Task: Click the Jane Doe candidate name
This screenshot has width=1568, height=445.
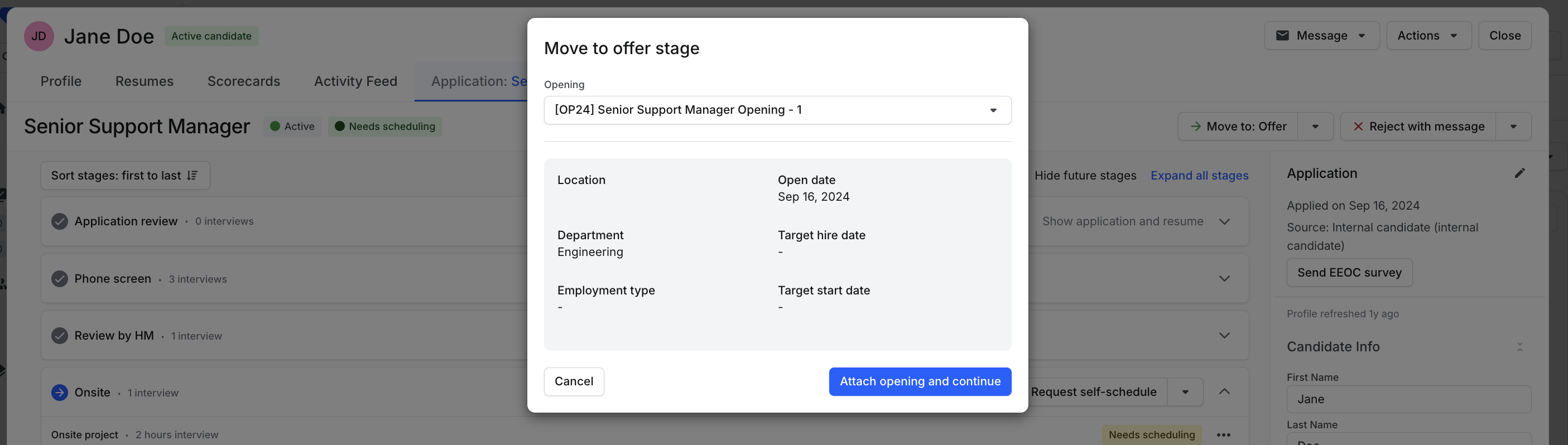Action: pyautogui.click(x=109, y=36)
